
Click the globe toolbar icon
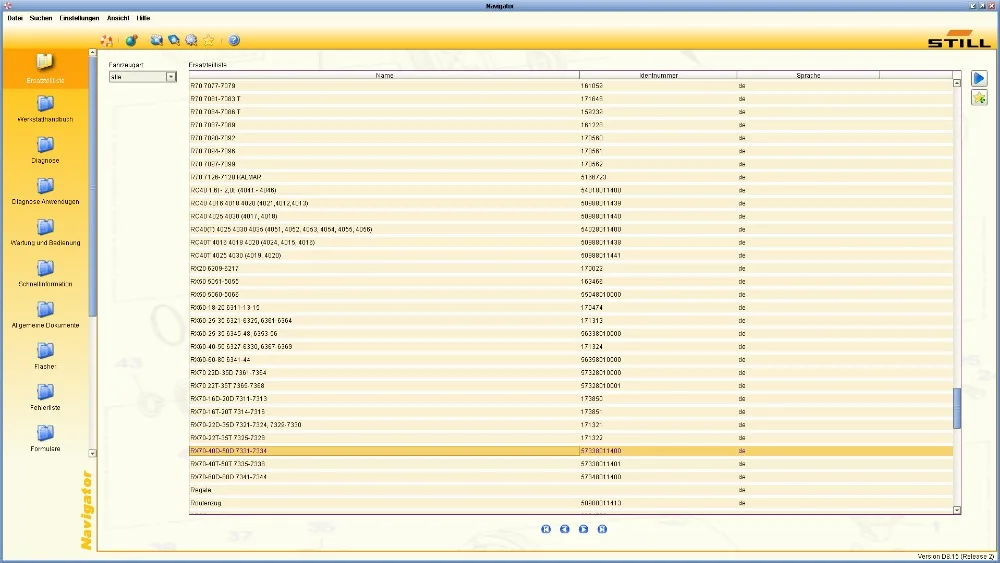tap(131, 40)
